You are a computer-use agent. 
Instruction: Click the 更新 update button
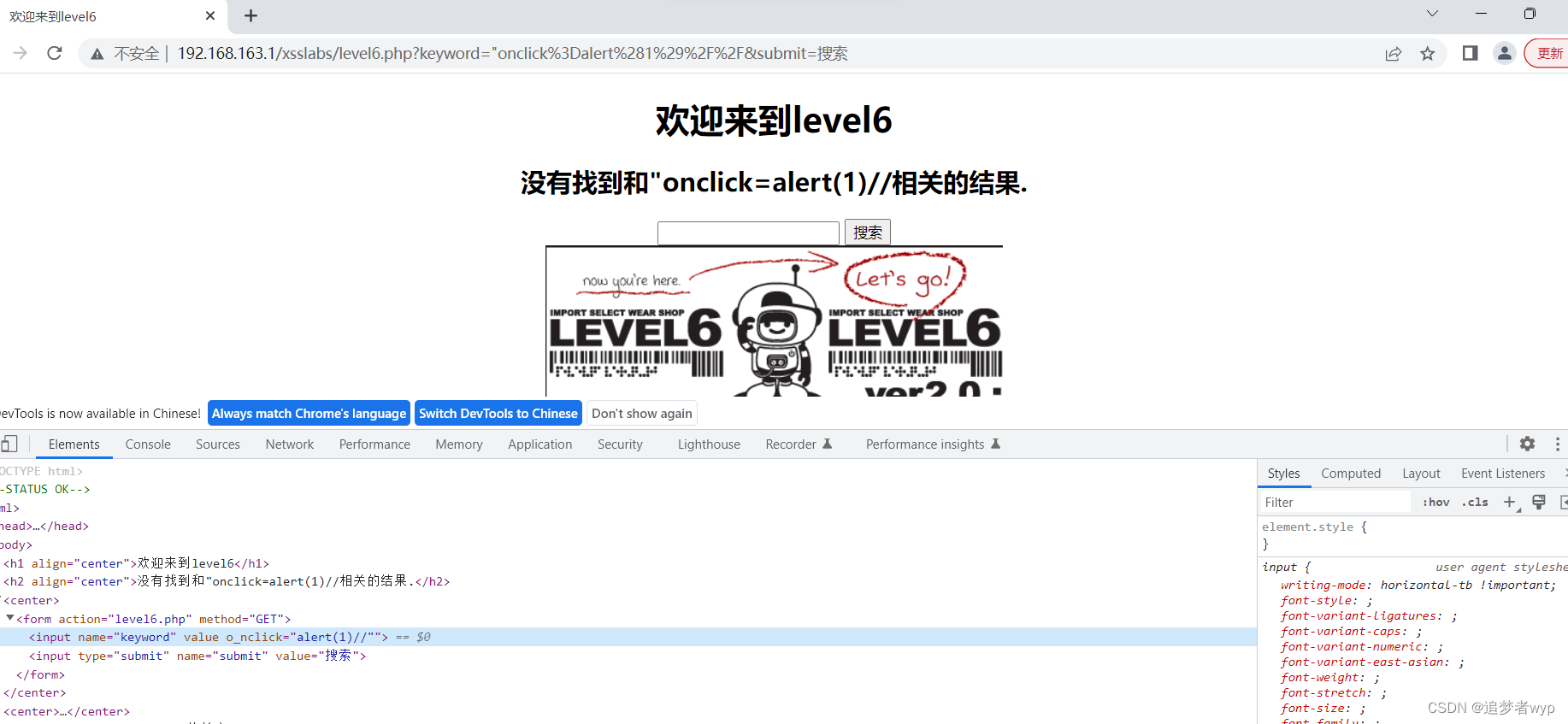coord(1547,53)
